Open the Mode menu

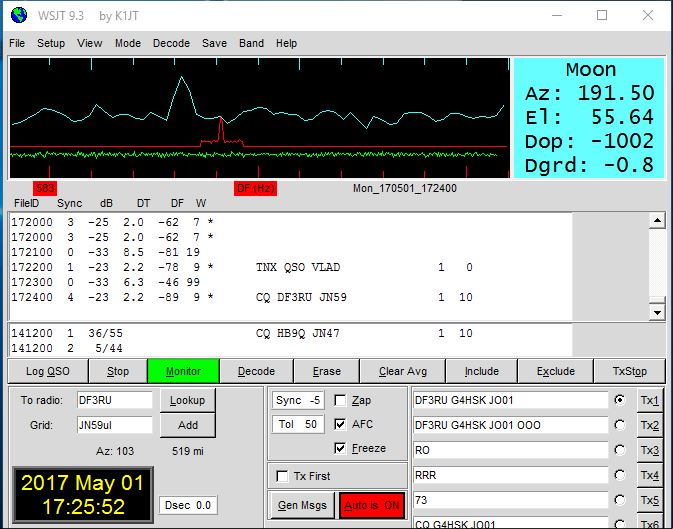(x=128, y=43)
